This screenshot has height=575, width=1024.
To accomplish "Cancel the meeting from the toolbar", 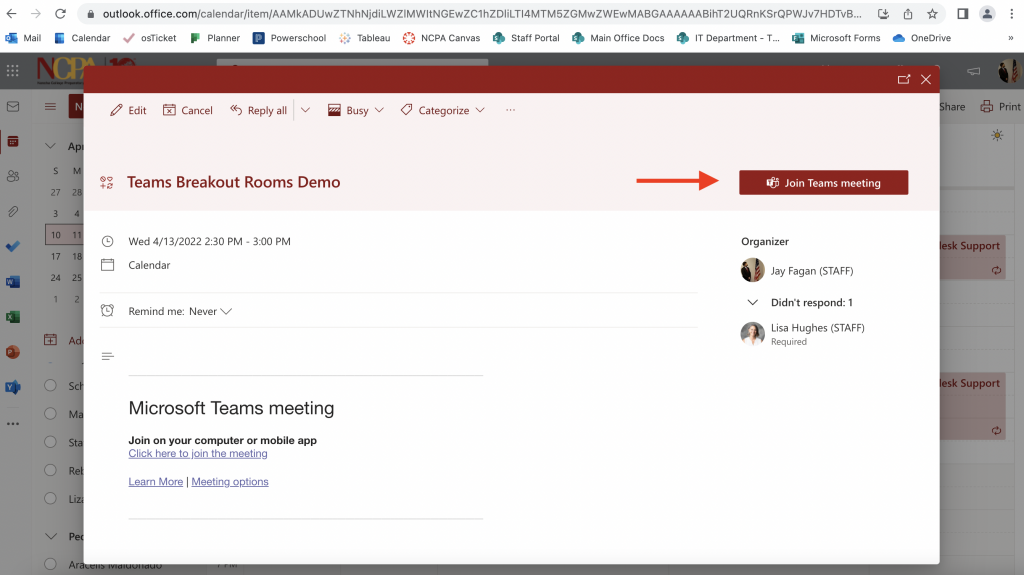I will click(188, 110).
